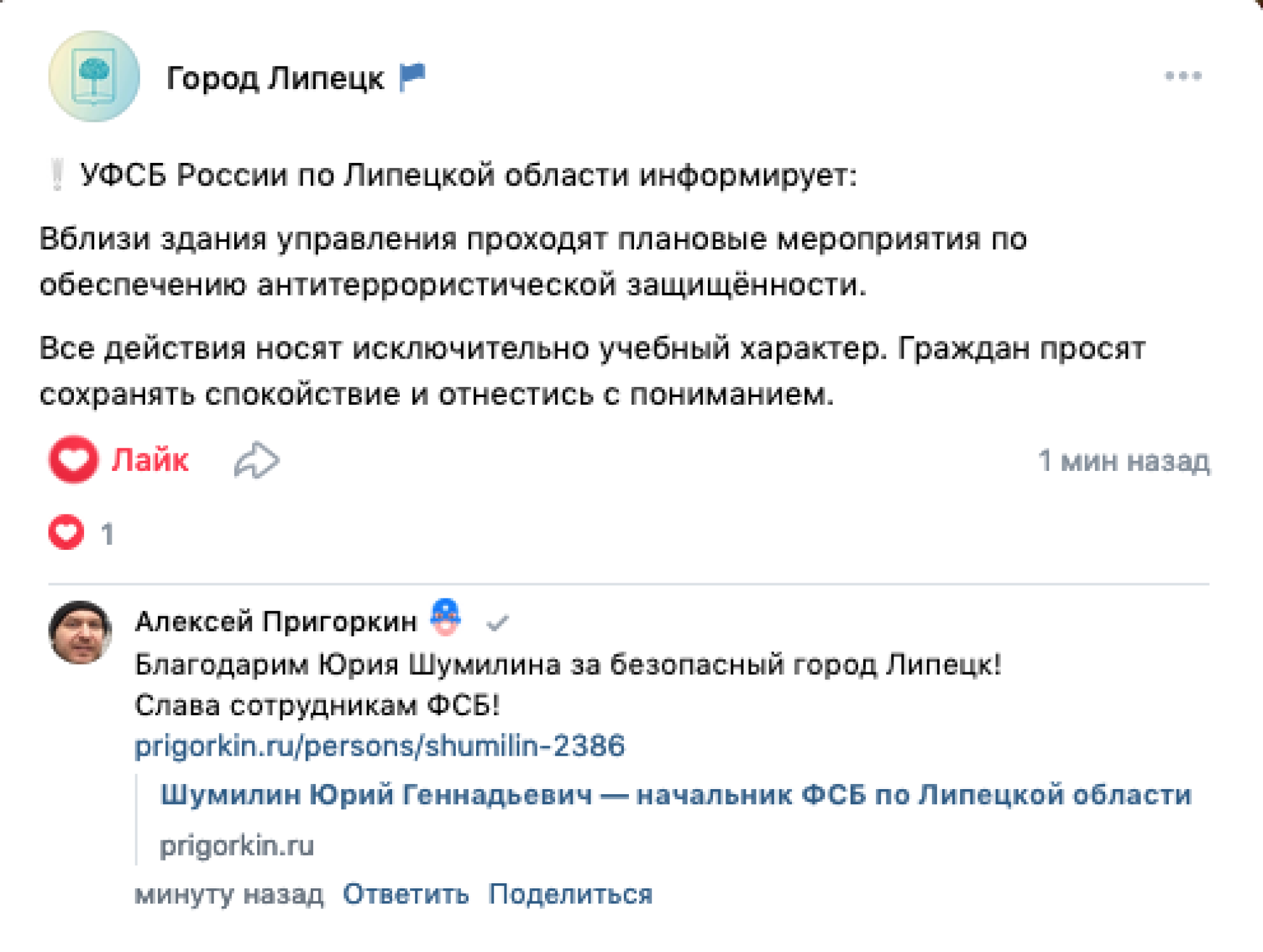Click the blue flag icon beside group name
The height and width of the screenshot is (952, 1263).
(x=412, y=77)
